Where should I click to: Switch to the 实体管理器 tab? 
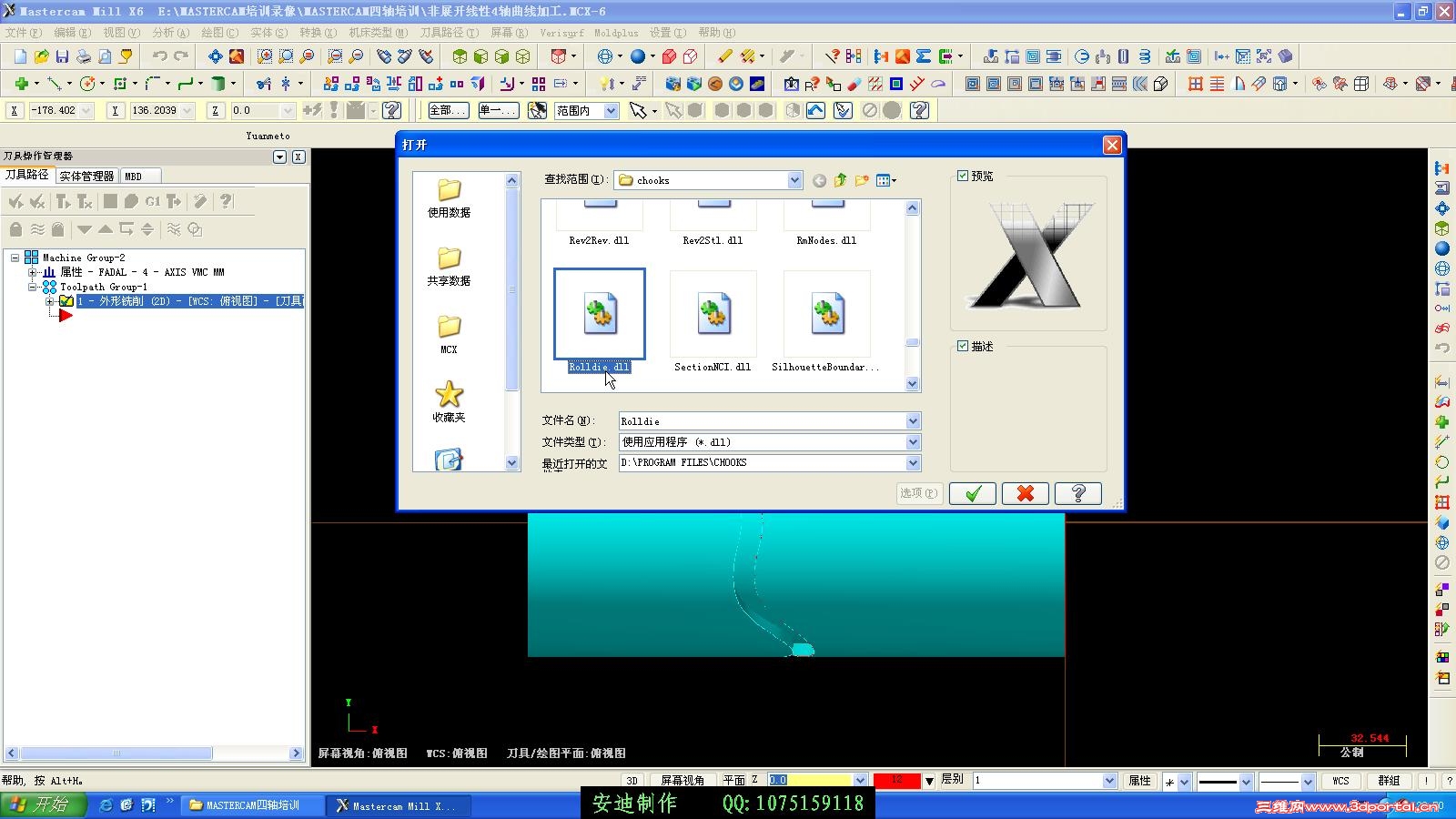[86, 176]
